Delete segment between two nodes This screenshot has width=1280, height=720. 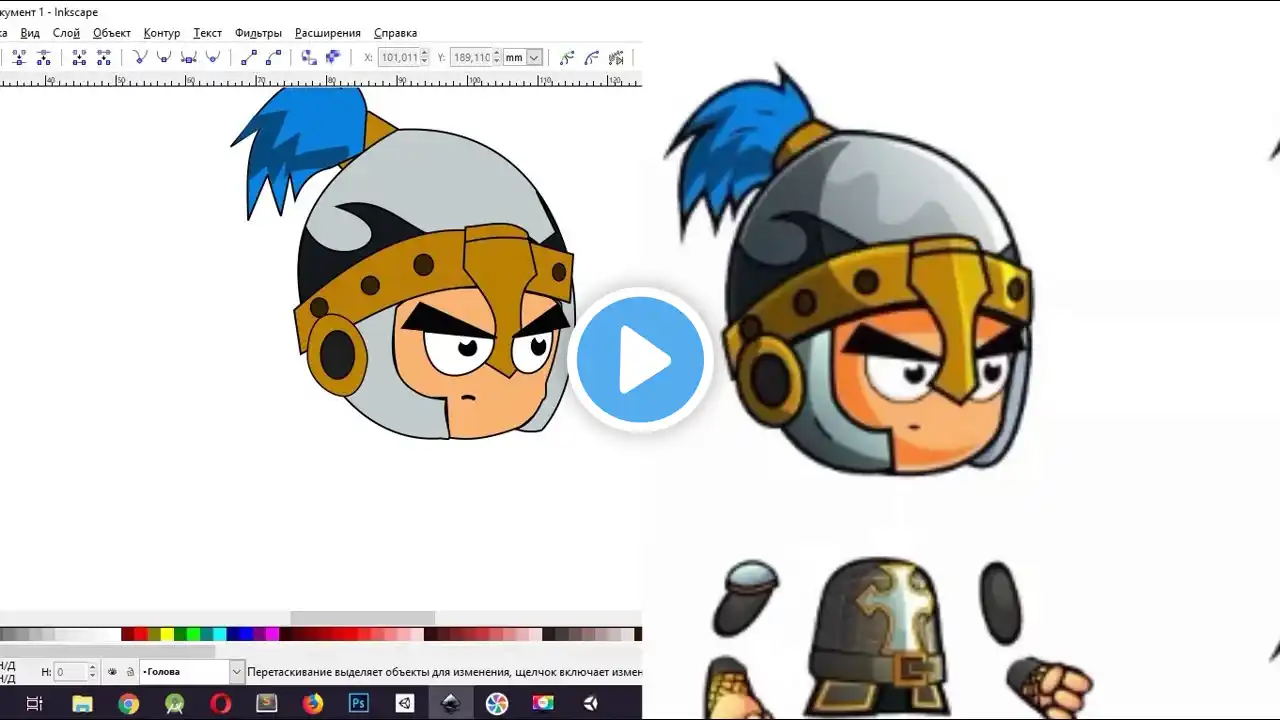tap(103, 58)
